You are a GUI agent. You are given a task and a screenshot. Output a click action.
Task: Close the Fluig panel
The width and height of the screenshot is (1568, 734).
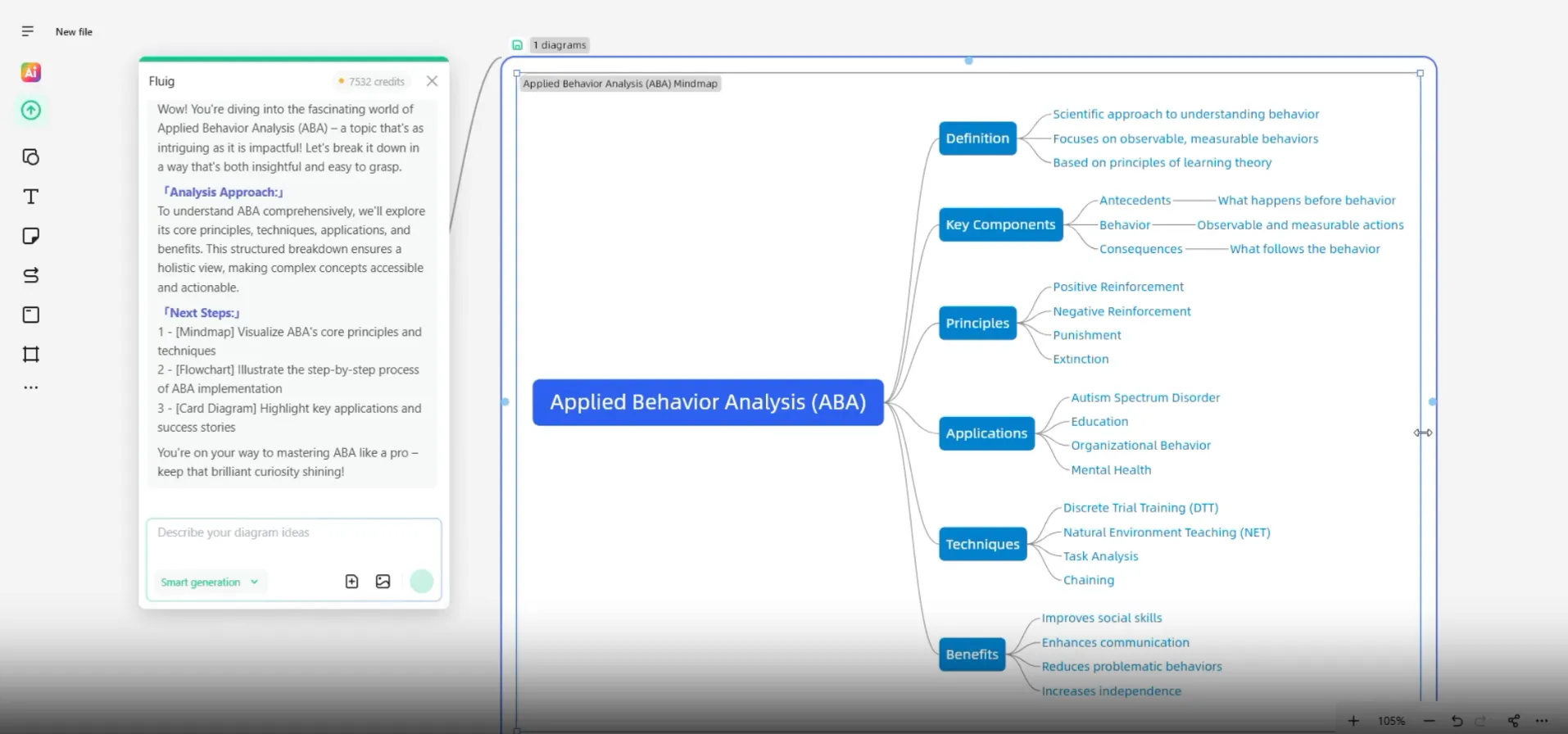[x=432, y=81]
